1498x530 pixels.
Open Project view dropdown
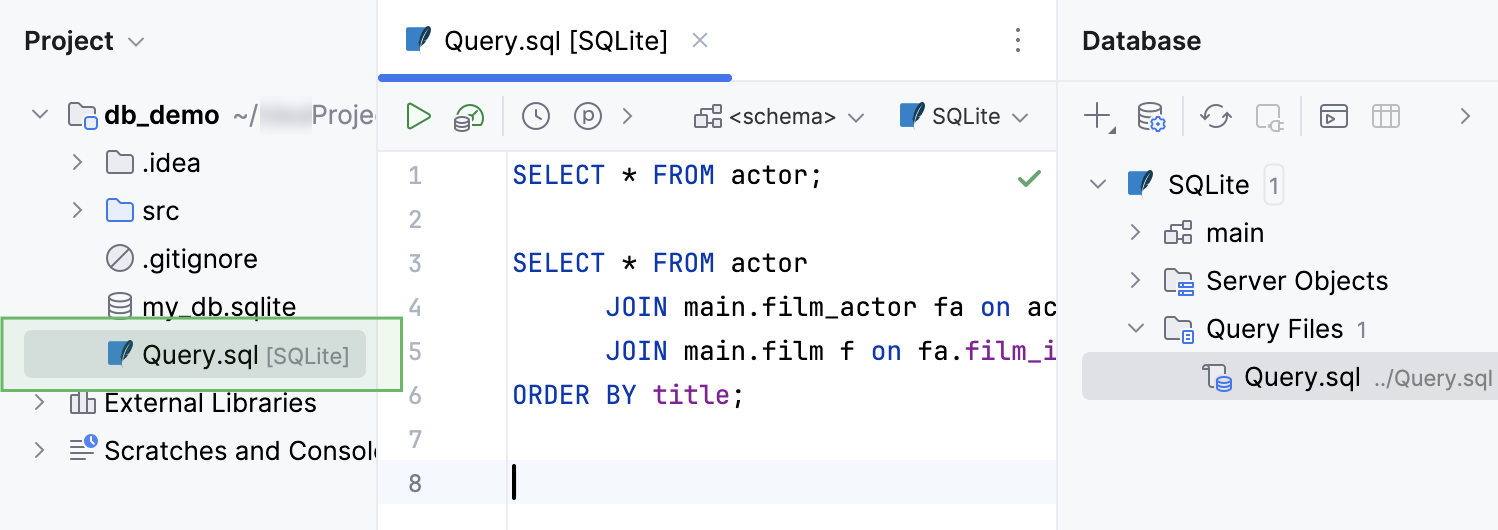[x=85, y=42]
